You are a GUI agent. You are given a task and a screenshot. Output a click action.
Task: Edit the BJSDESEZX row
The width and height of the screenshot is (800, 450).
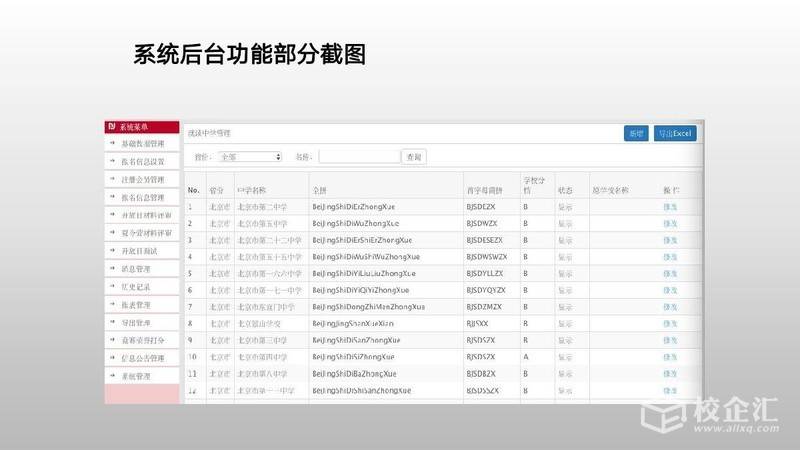coord(670,240)
